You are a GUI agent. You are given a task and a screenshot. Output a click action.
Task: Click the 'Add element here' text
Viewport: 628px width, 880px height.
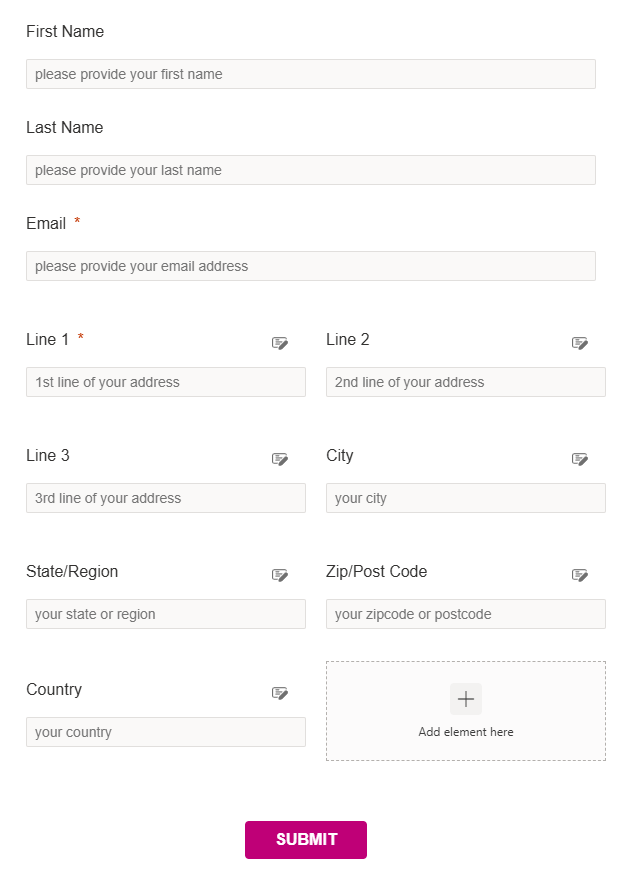(x=466, y=732)
